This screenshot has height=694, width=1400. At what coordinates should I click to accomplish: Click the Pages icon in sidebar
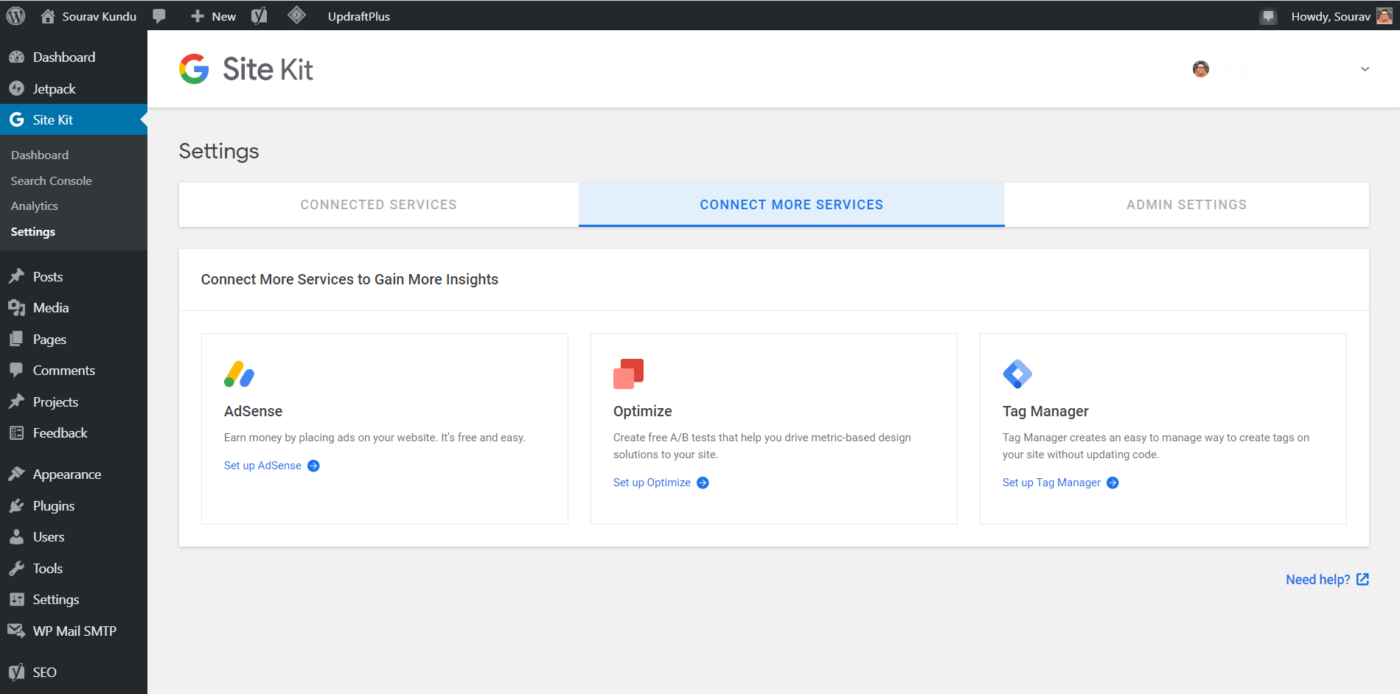click(16, 339)
